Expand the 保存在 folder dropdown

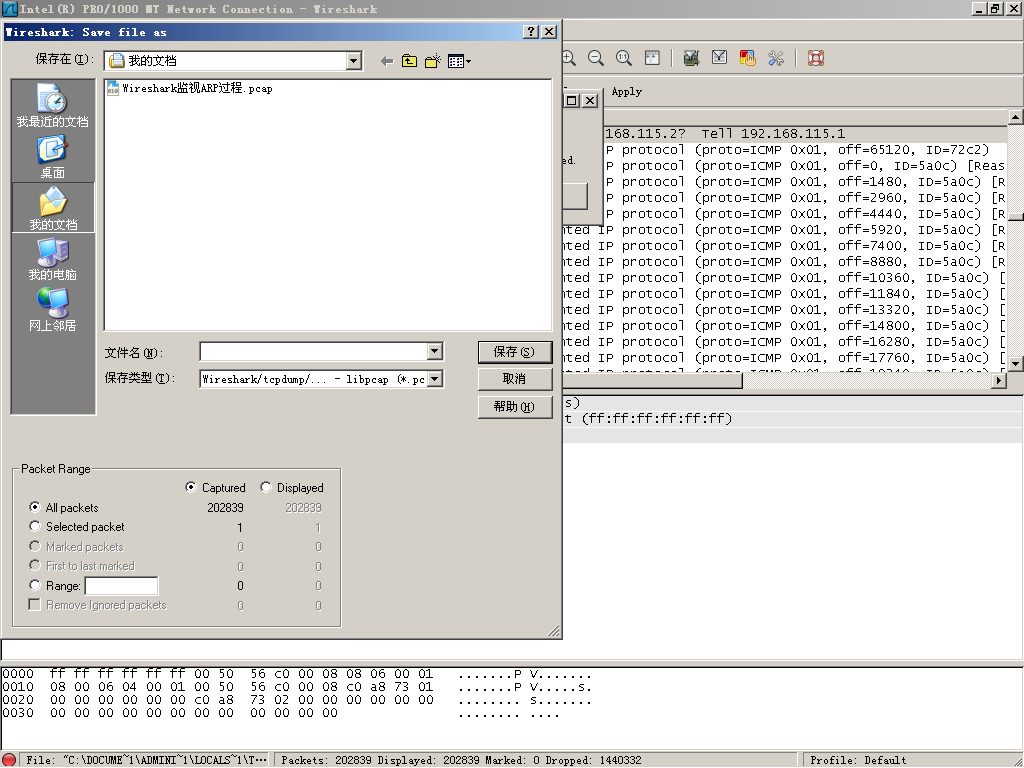(x=354, y=61)
